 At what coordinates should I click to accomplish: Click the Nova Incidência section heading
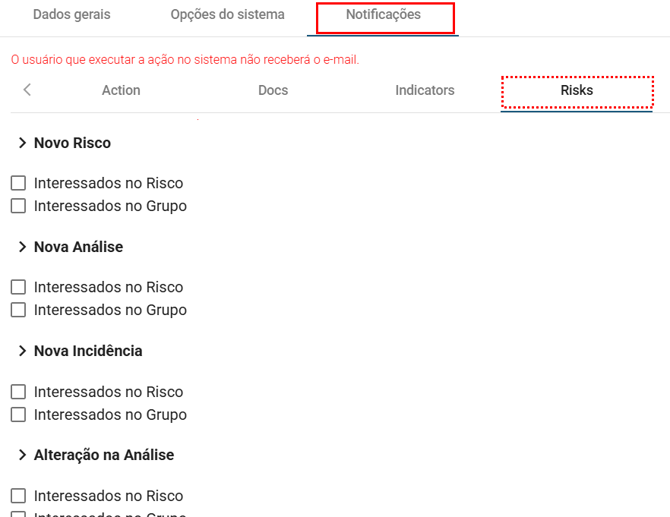(88, 351)
